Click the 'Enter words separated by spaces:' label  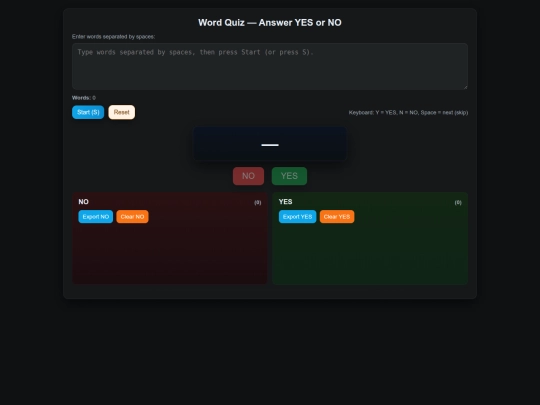[x=113, y=37]
